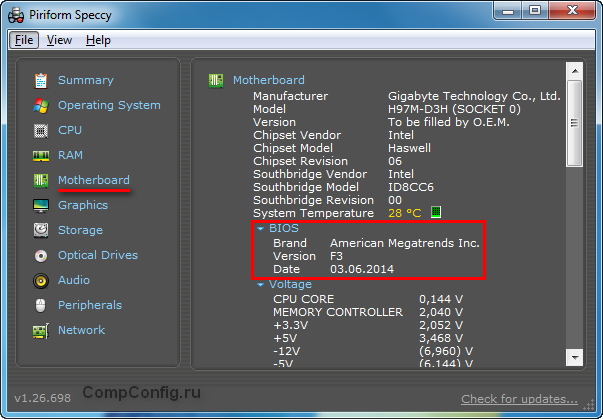Click the BIOS date 03.06.2014
Image resolution: width=603 pixels, height=419 pixels.
(x=362, y=269)
